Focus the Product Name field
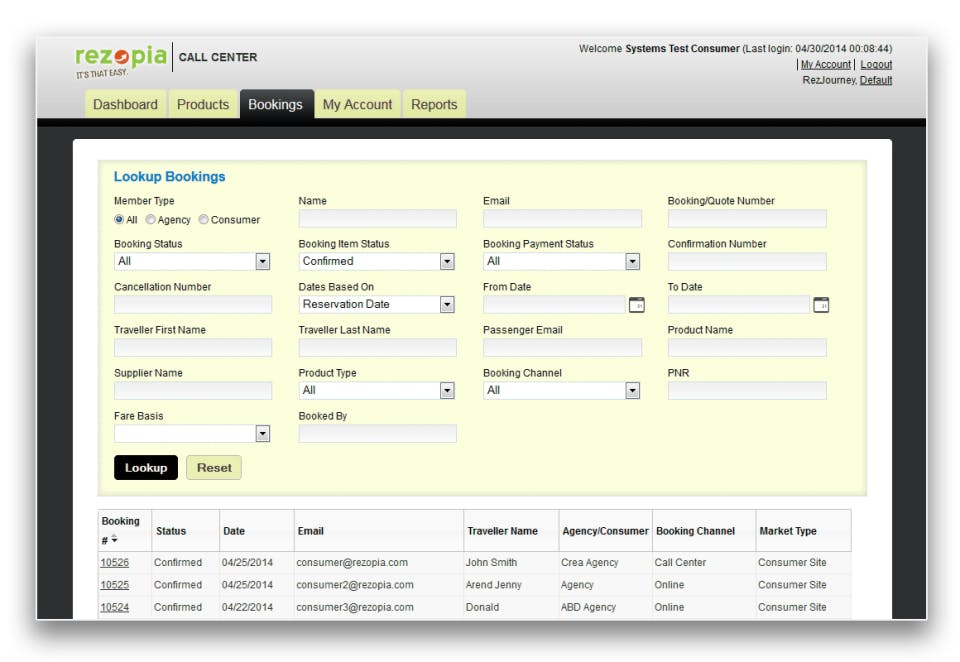 pyautogui.click(x=747, y=348)
